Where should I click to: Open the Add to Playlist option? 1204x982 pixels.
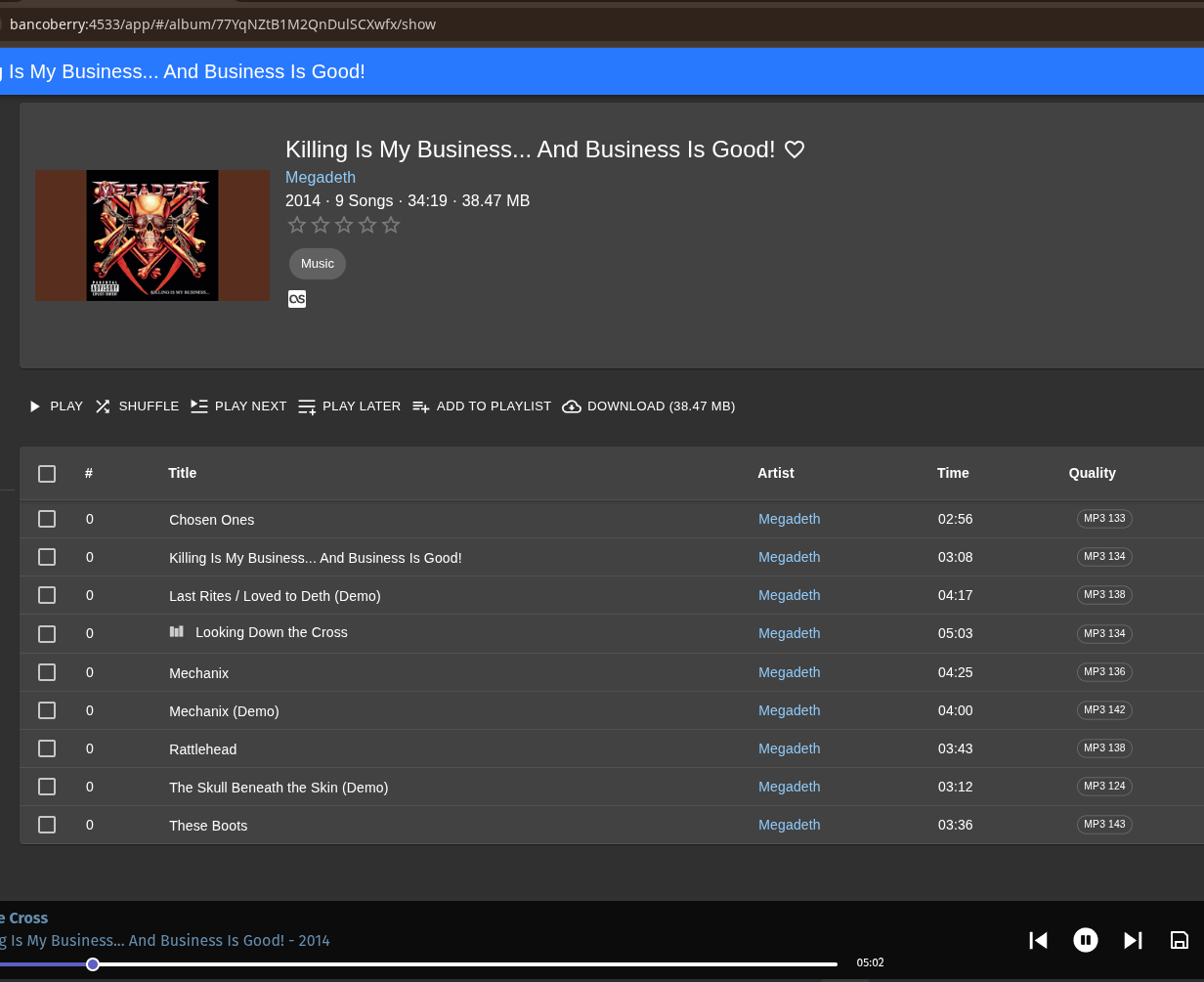482,406
